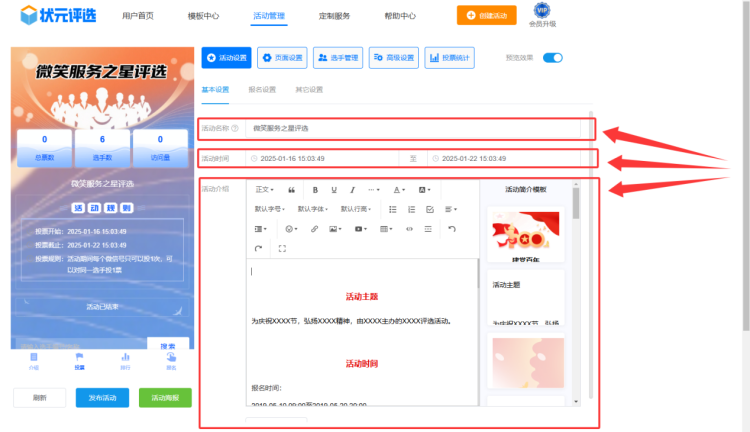Image resolution: width=750 pixels, height=432 pixels.
Task: Enter fullscreen editor mode
Action: pos(282,248)
